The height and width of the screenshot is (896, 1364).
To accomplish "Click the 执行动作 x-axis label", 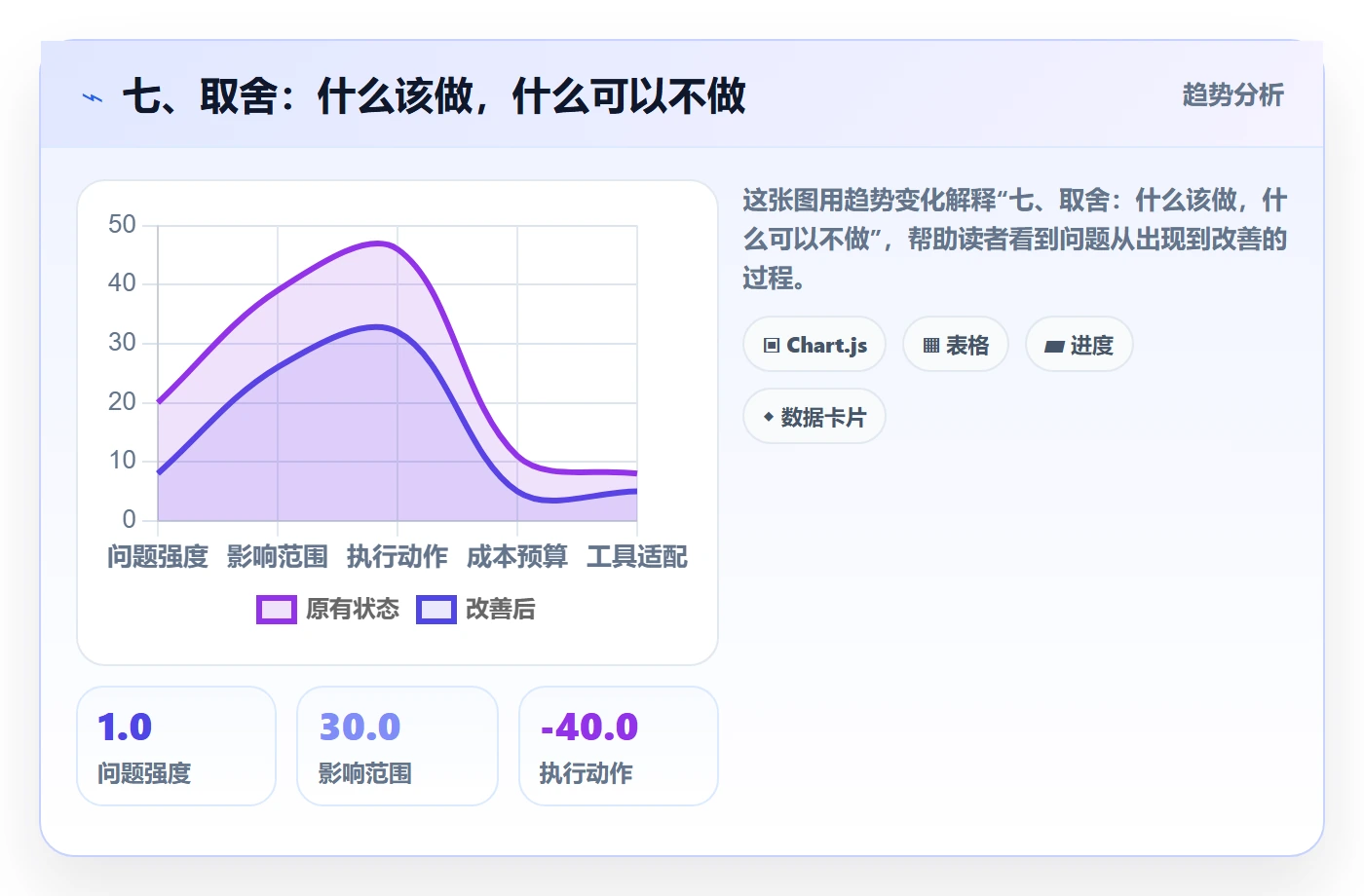I will [x=398, y=557].
